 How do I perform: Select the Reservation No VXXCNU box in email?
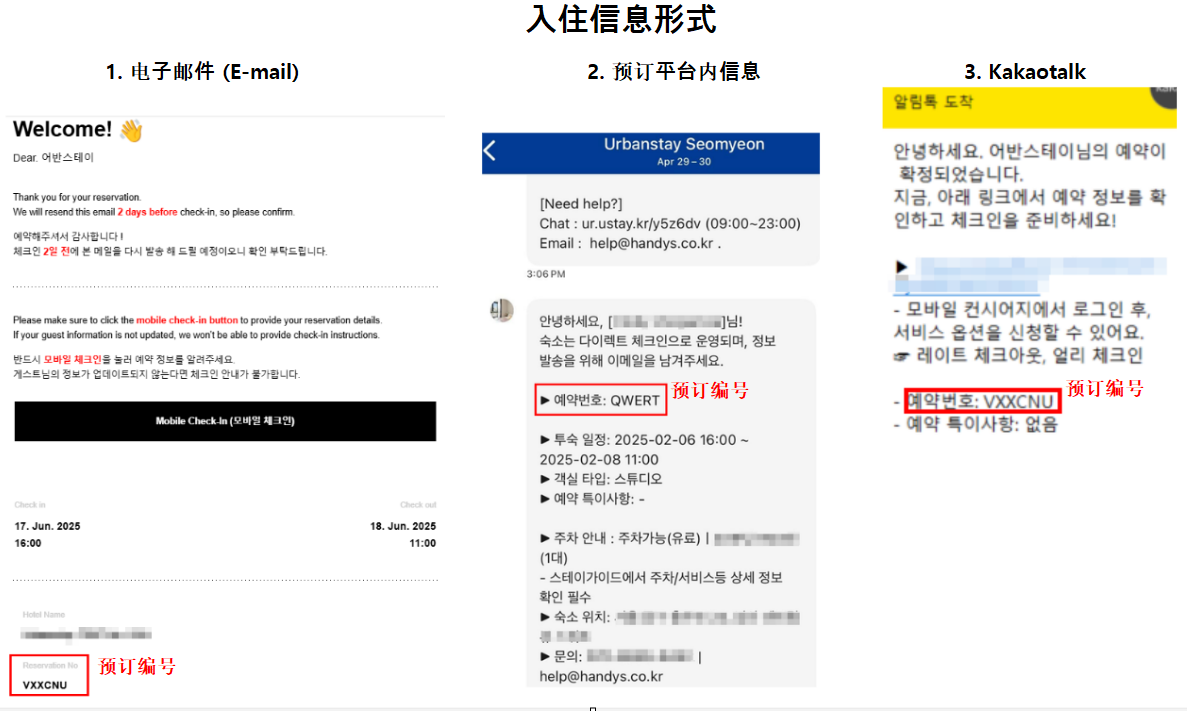pos(49,675)
